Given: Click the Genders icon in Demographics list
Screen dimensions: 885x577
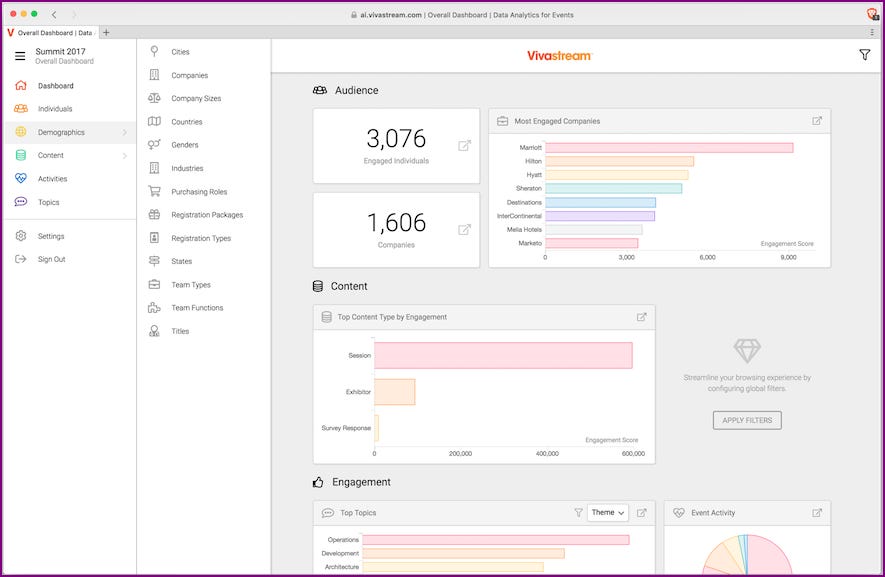Looking at the screenshot, I should point(155,144).
